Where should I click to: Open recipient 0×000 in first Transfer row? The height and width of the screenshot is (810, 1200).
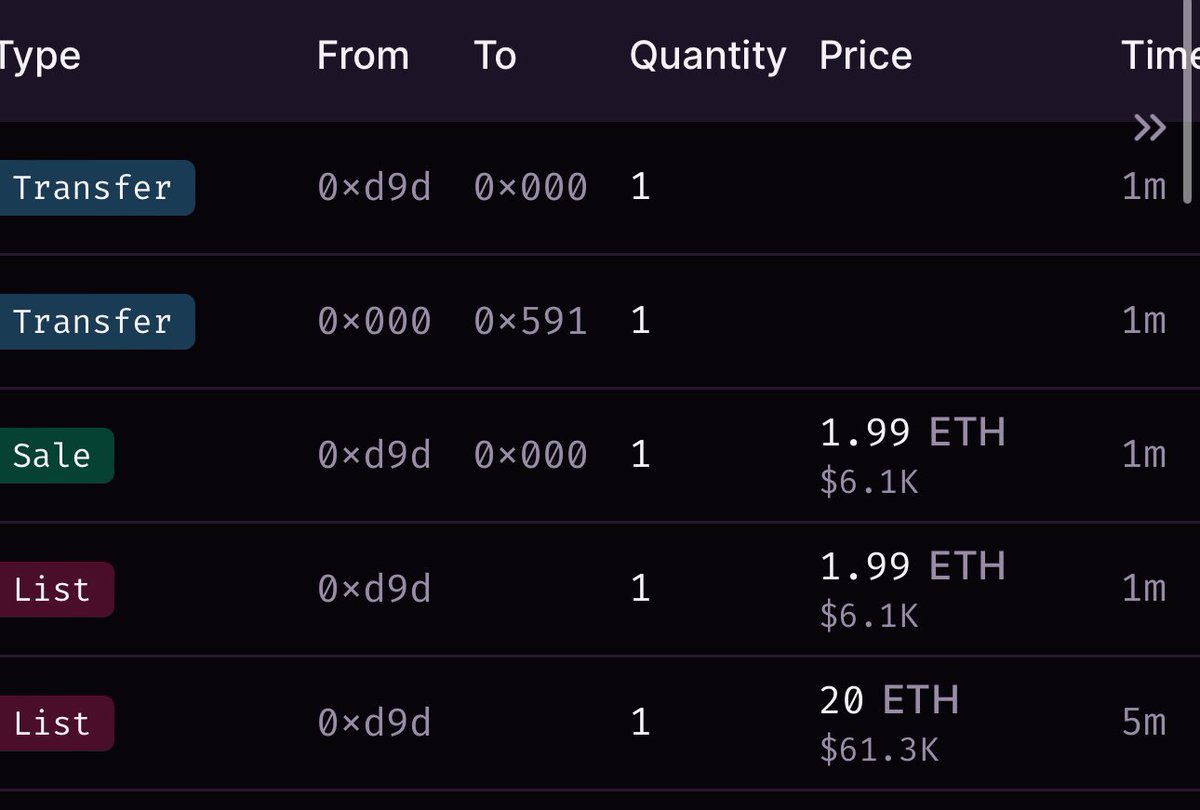pos(530,187)
